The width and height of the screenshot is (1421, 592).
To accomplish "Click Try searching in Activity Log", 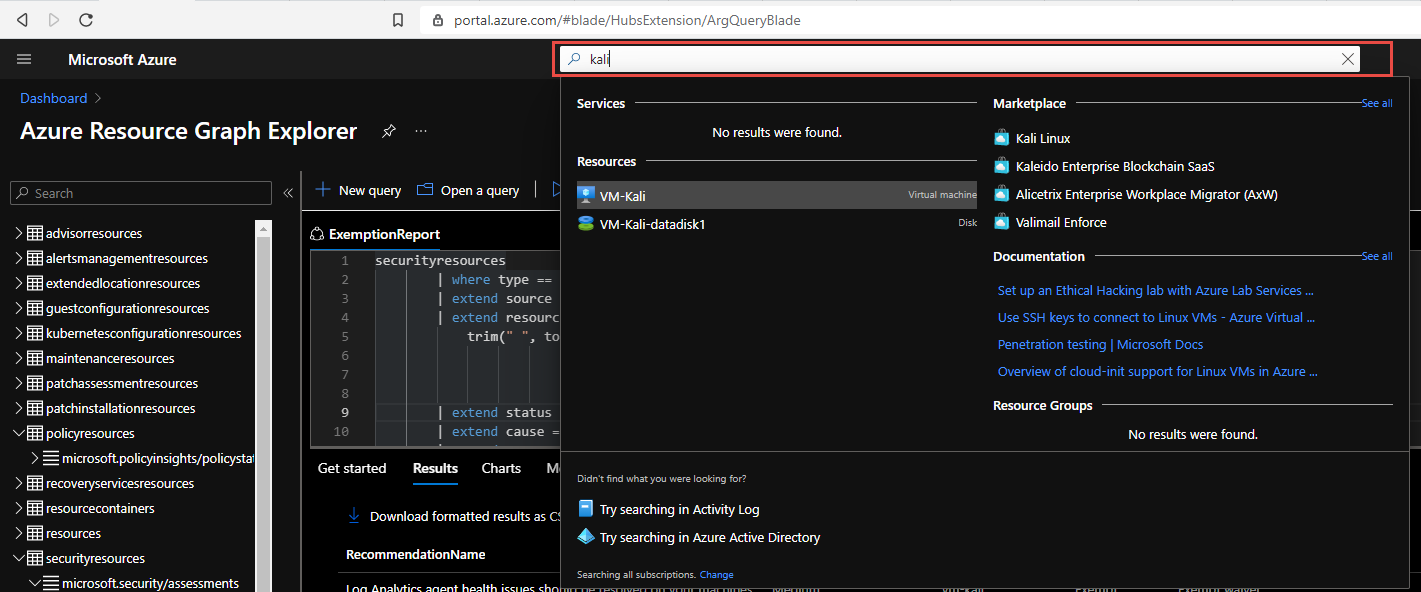I will point(680,509).
